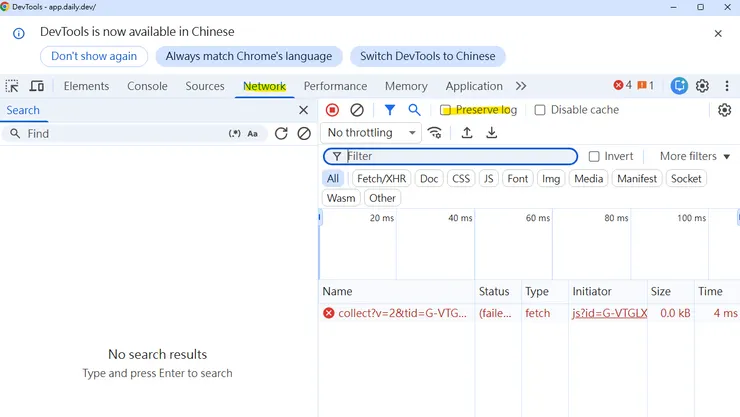Filter requests by JS type
Screen dimensions: 740x417
[488, 179]
